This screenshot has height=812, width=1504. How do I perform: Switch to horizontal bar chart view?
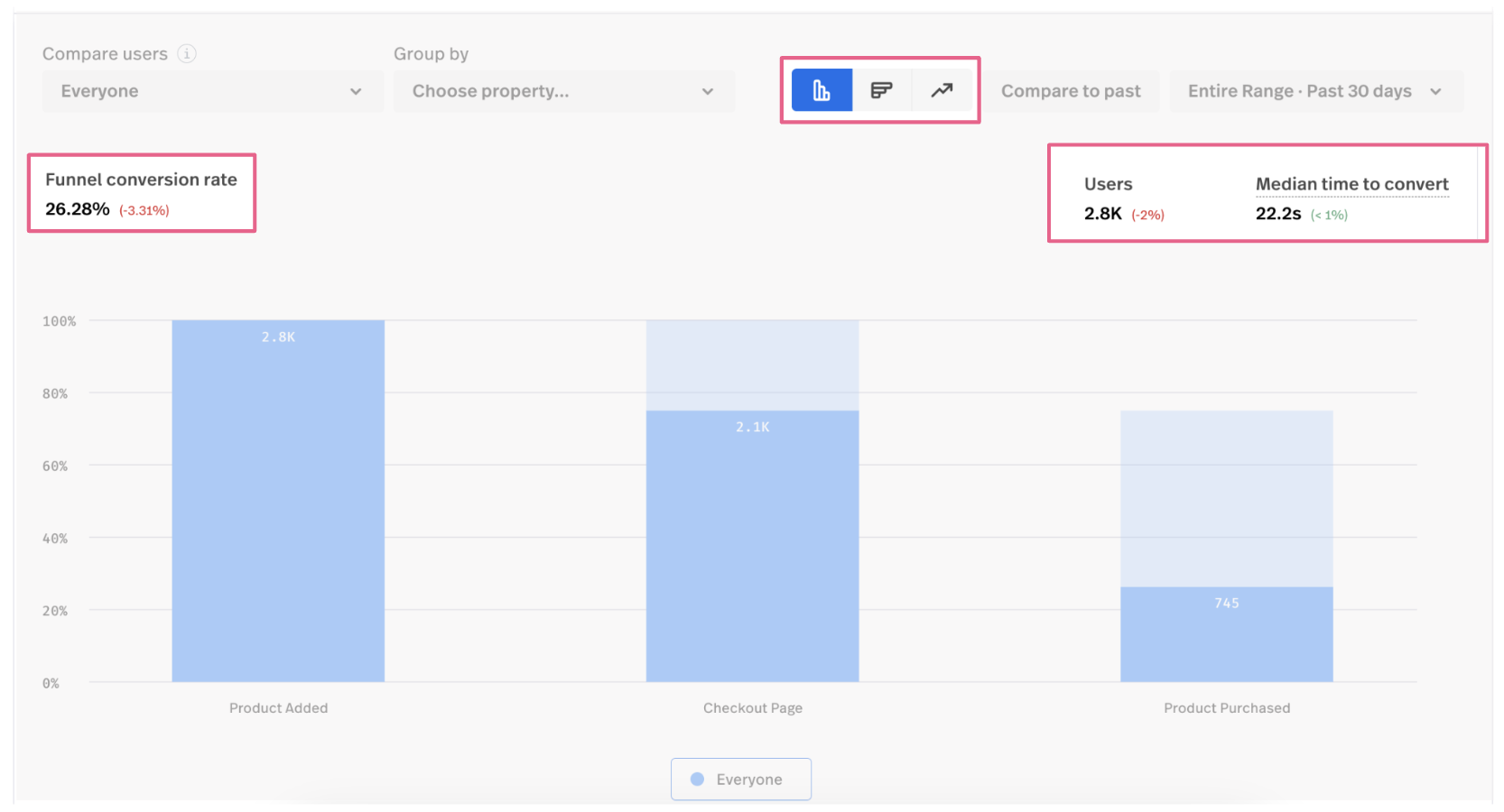click(x=881, y=90)
